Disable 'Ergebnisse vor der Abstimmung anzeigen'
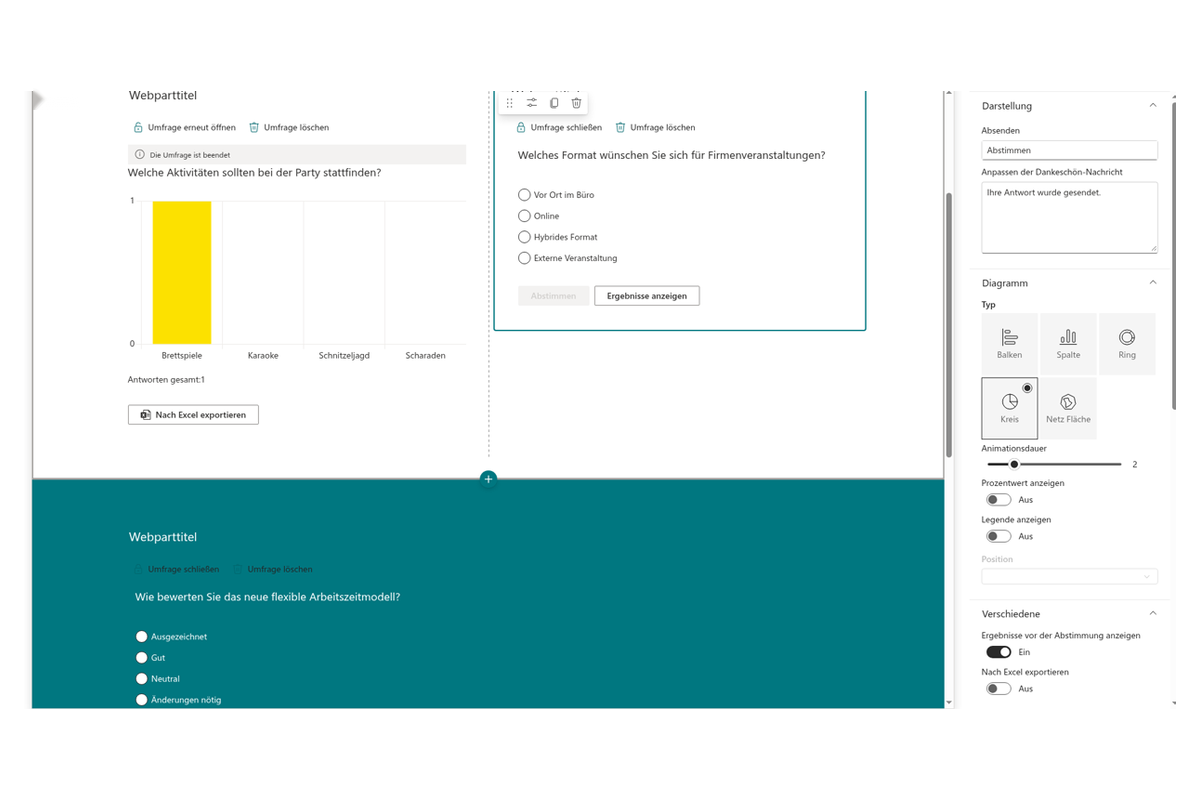 click(x=998, y=652)
